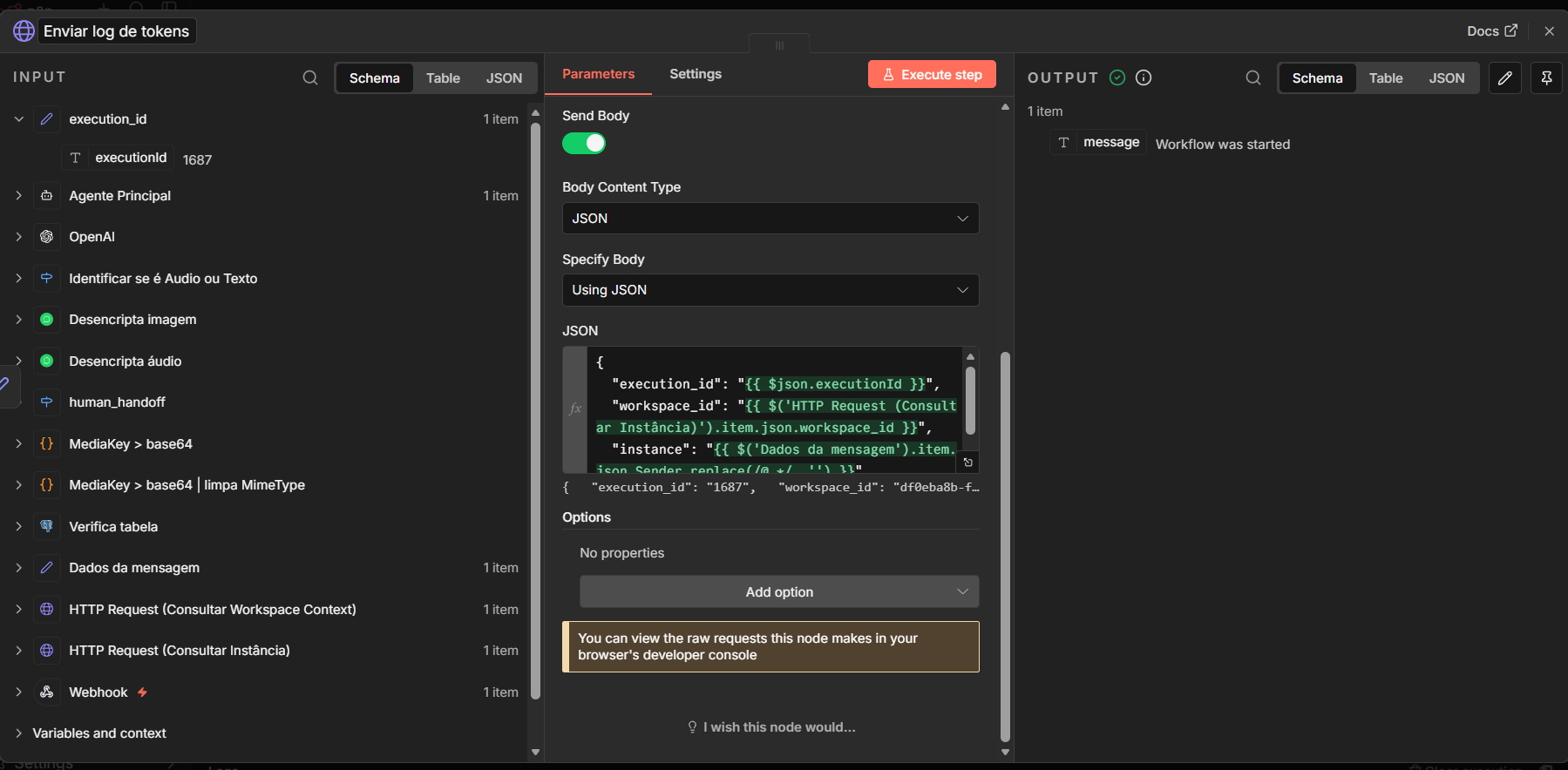Click the Consultar Instância globe icon
Screen dimensions: 1568x770
pos(47,651)
